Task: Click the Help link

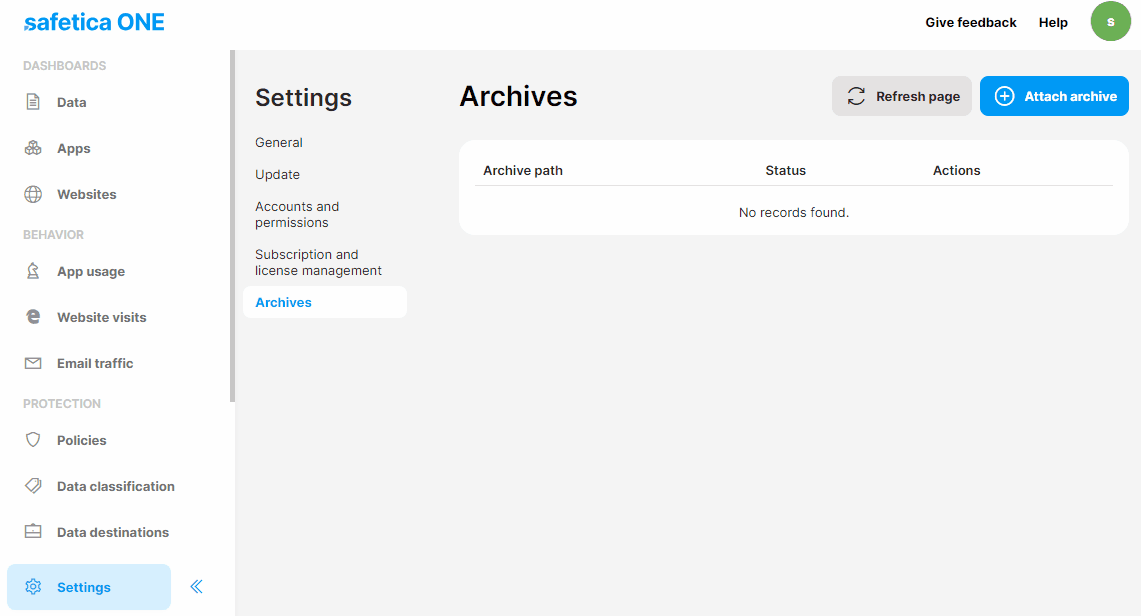Action: click(x=1052, y=21)
